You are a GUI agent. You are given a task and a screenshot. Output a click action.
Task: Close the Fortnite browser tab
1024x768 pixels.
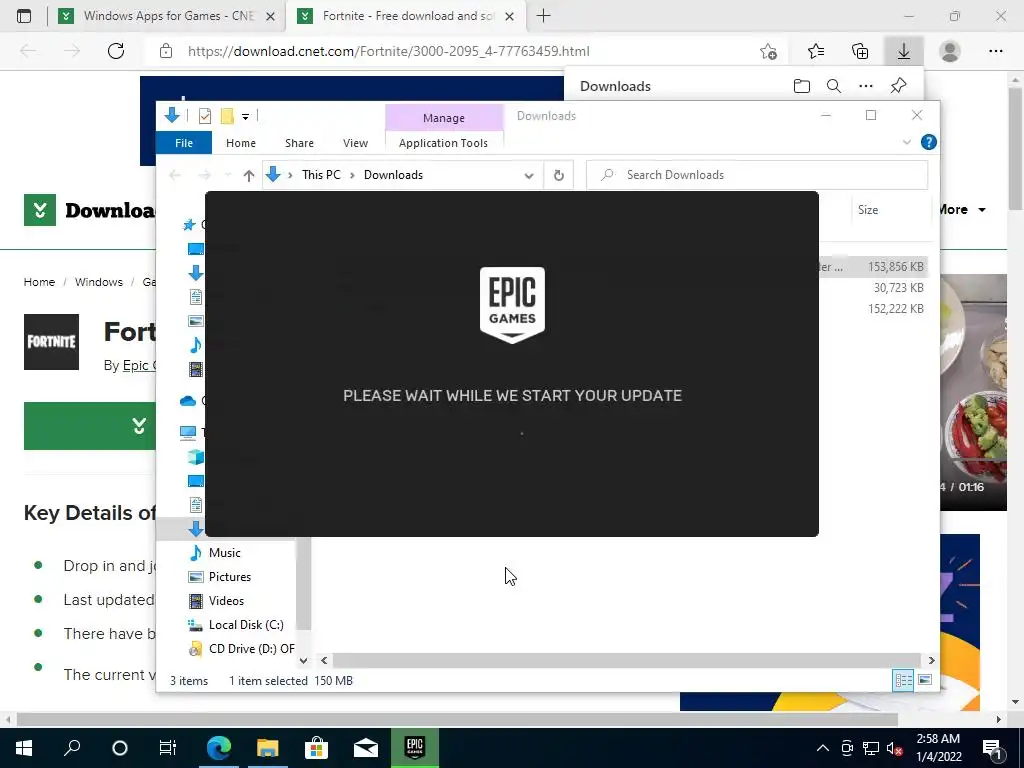click(x=509, y=16)
